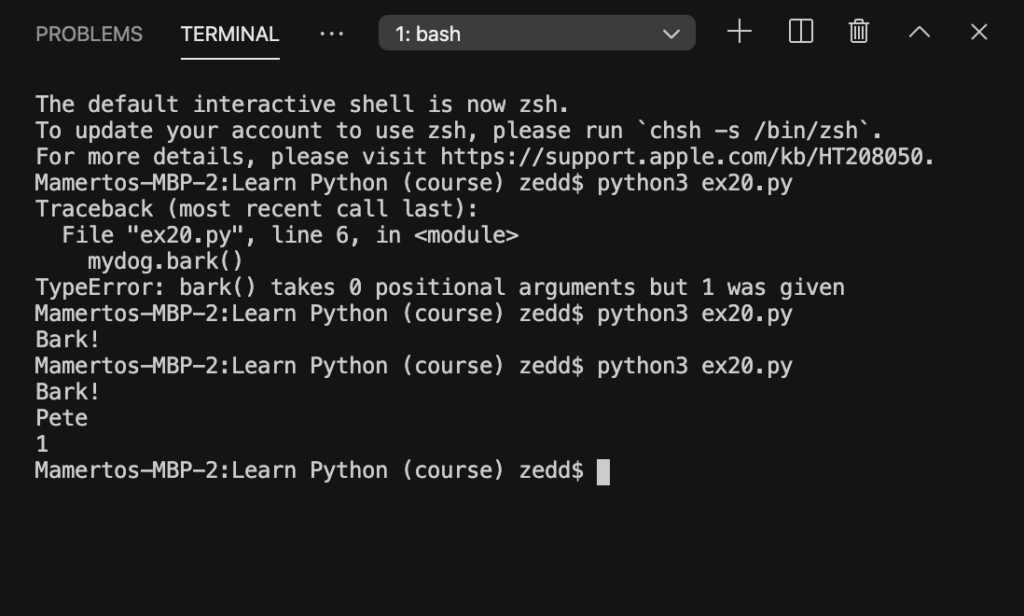The image size is (1024, 616).
Task: Click 'The default interactive shell' message line
Action: click(x=302, y=105)
